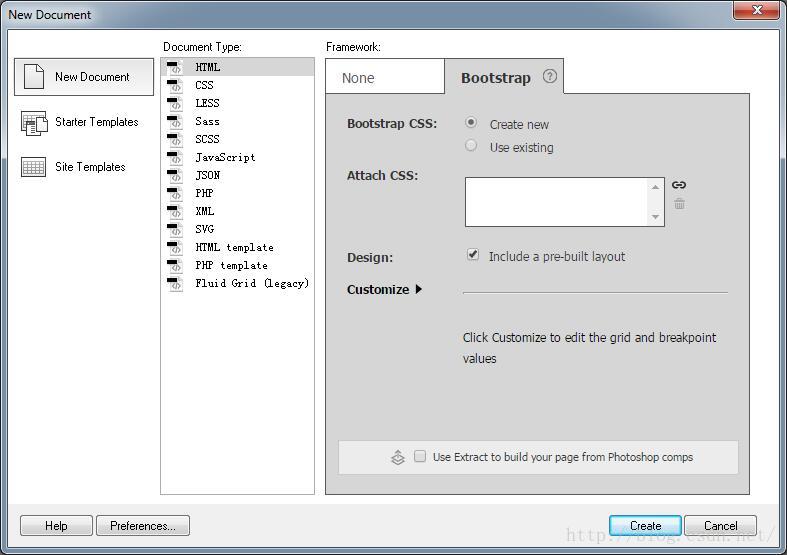787x555 pixels.
Task: Click the HTML template file icon
Action: point(175,248)
